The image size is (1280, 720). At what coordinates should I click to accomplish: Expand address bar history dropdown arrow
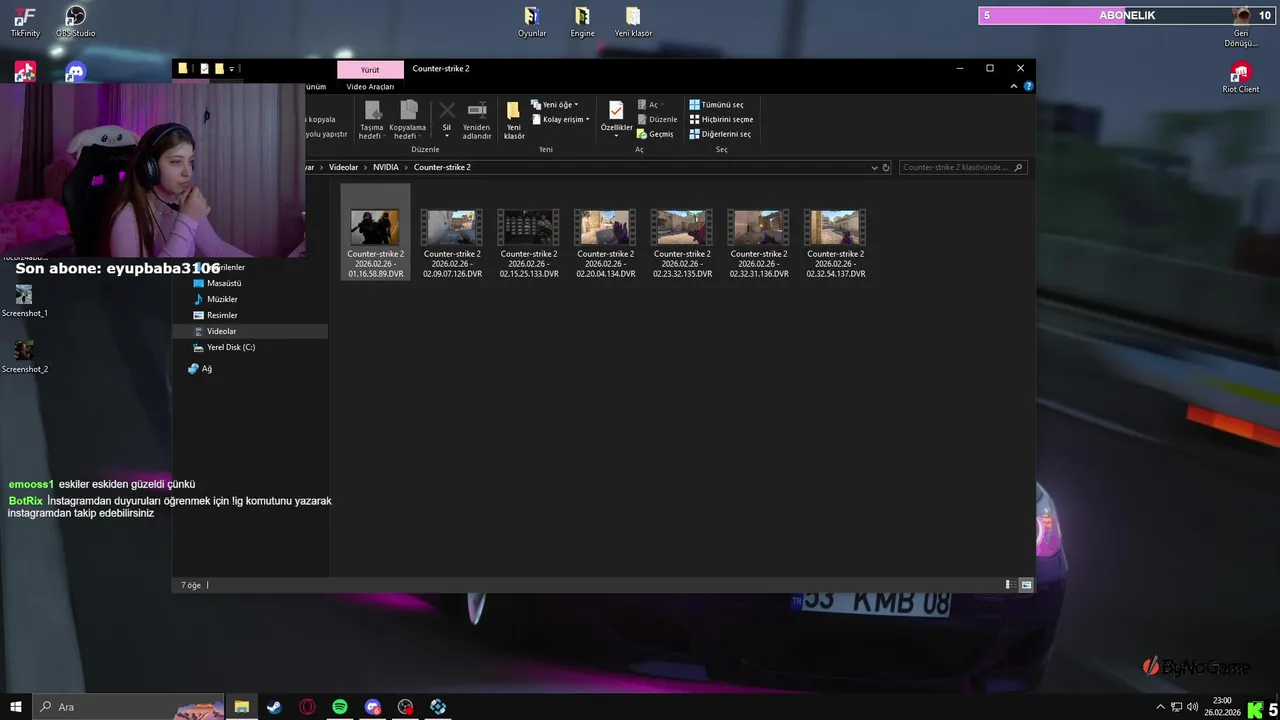click(x=874, y=168)
